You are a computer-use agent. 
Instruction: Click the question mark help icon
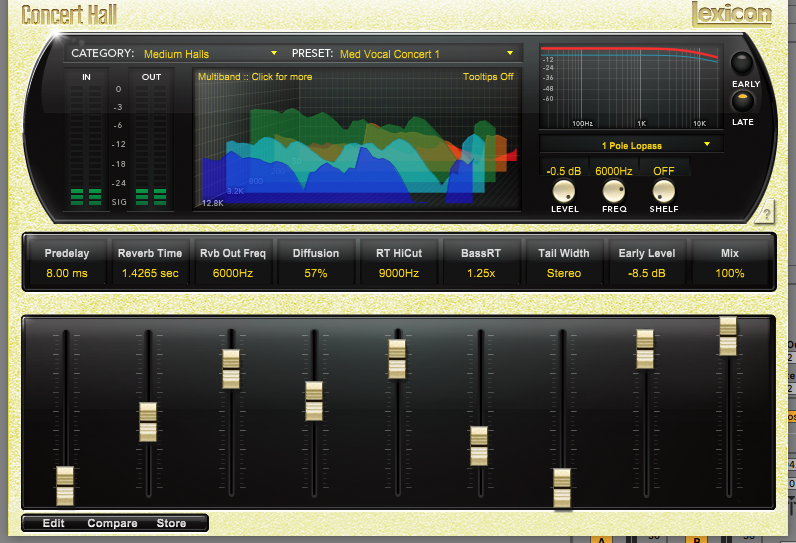765,212
